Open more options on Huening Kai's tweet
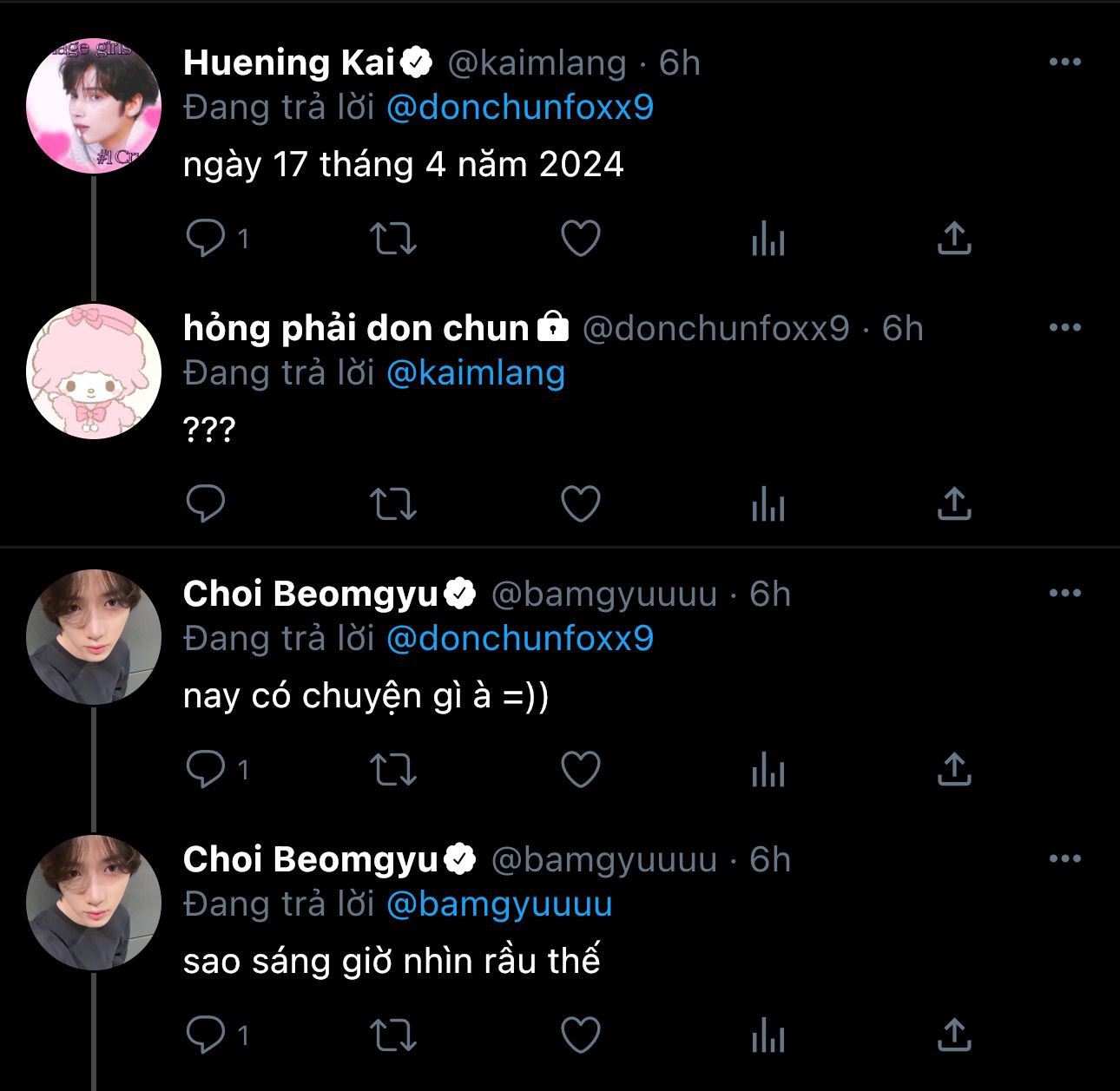 [1064, 62]
